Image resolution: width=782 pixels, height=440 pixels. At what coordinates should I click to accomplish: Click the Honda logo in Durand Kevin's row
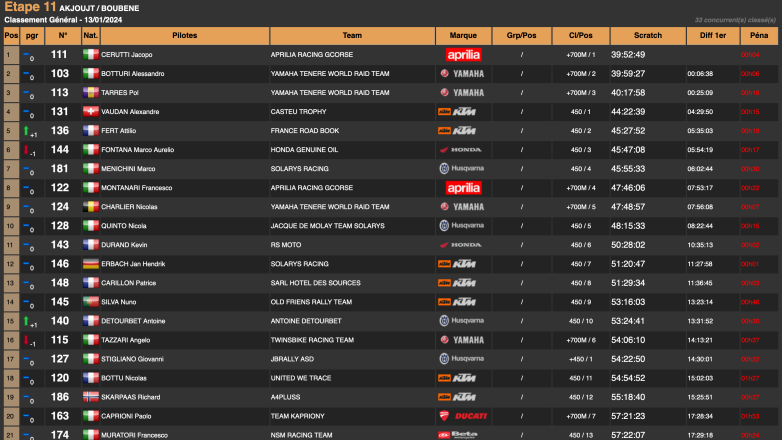click(460, 245)
